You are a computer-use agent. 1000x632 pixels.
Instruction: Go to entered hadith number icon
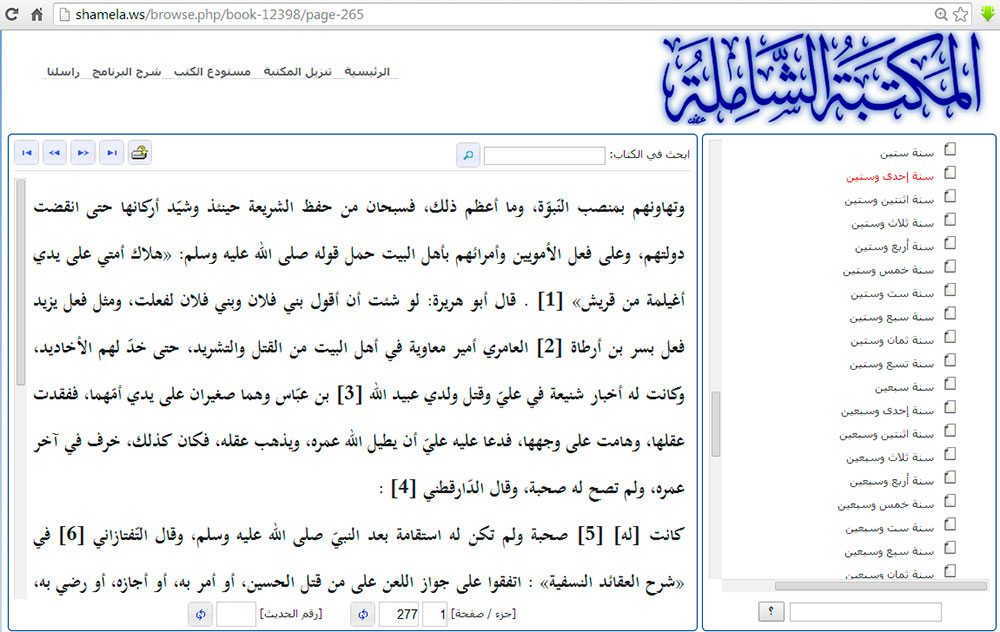(x=201, y=614)
